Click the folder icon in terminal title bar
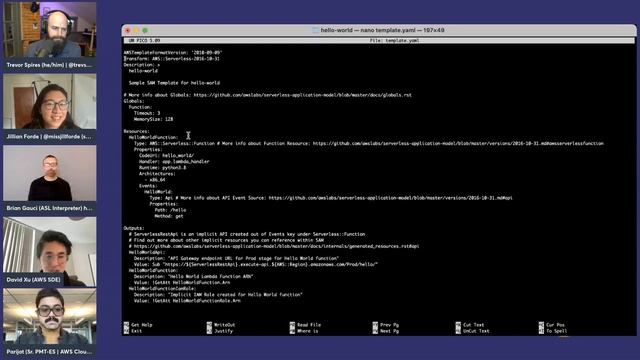640x360 pixels. click(315, 30)
